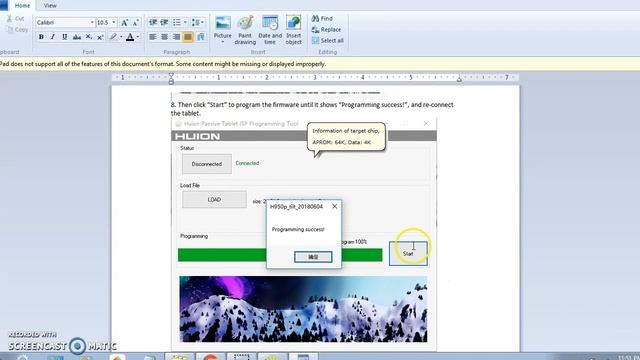This screenshot has height=360, width=640.
Task: Click Insert object
Action: pos(293,30)
